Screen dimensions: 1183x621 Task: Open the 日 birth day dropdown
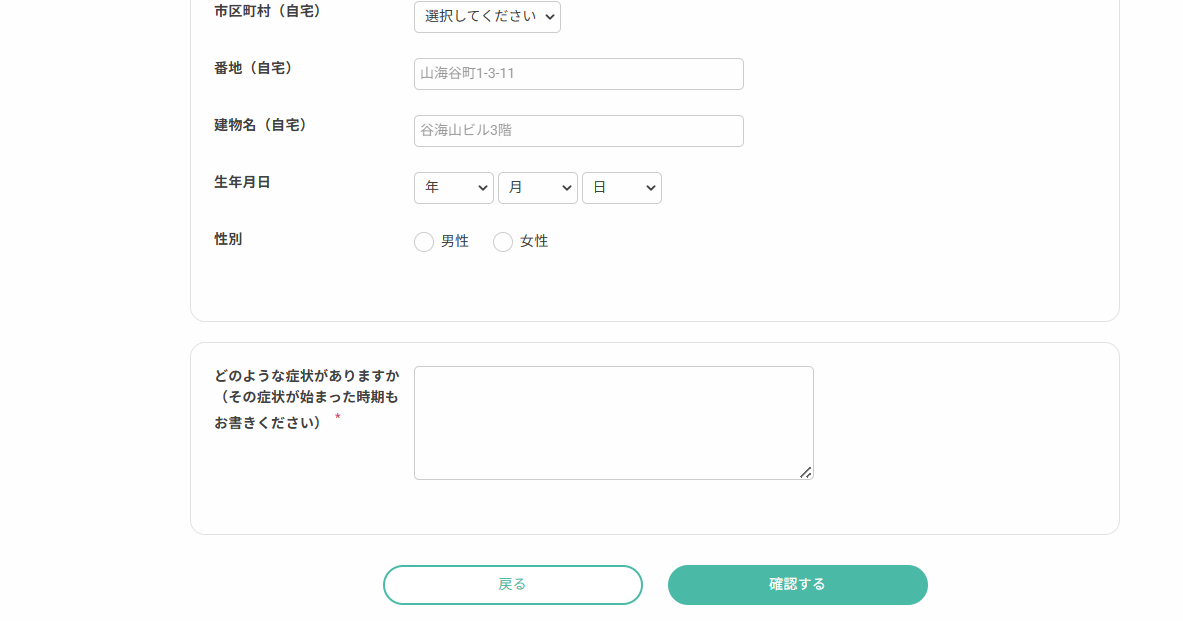tap(622, 188)
